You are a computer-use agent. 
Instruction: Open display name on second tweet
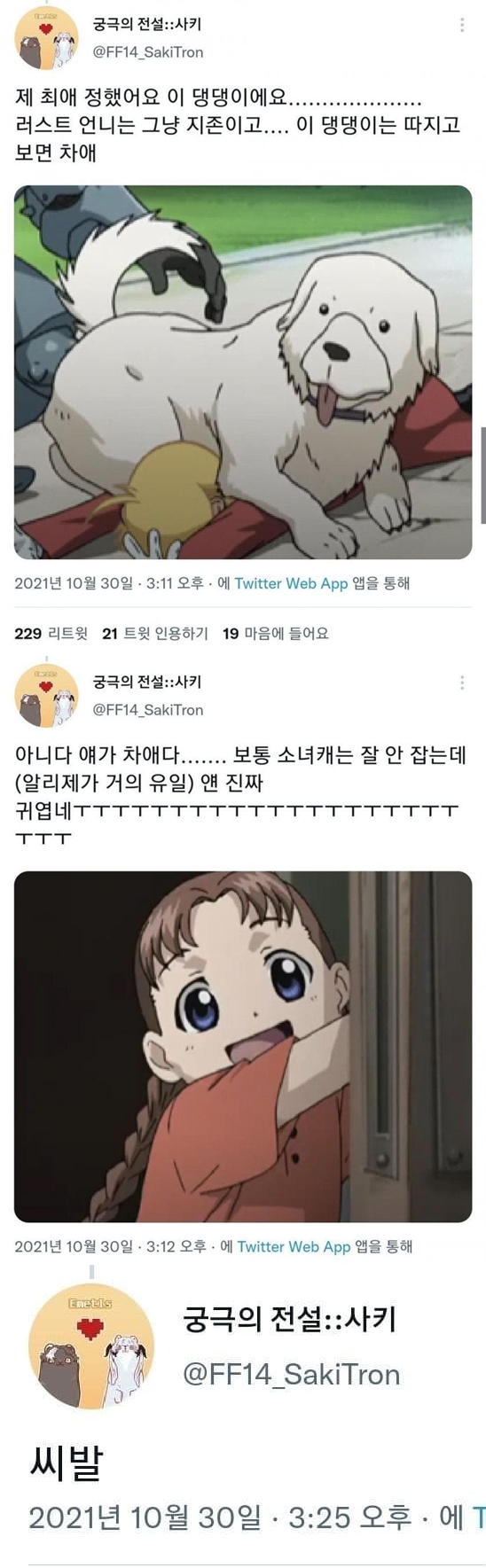point(147,682)
